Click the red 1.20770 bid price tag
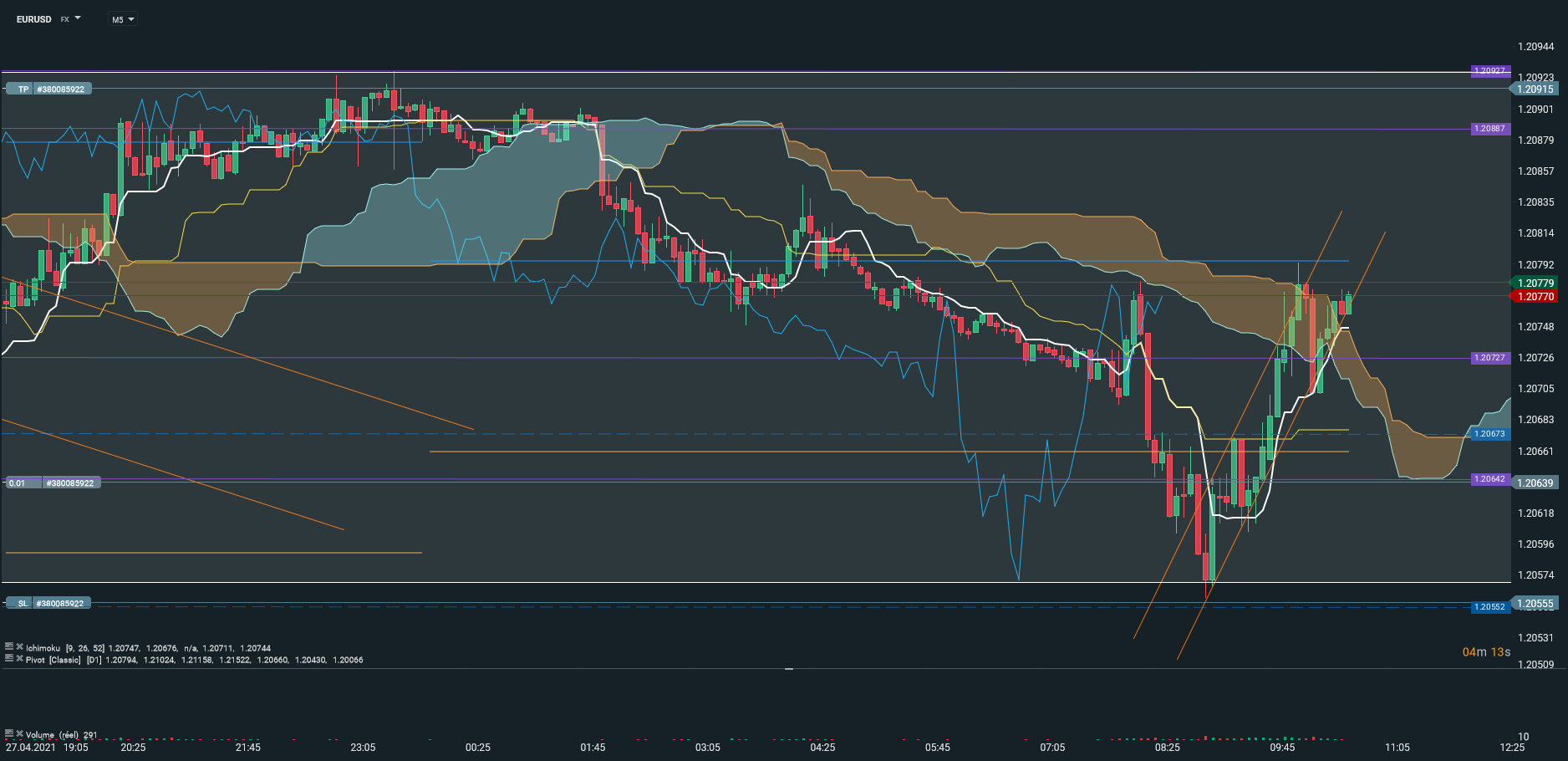Screen dimensions: 1568x761 [1535, 296]
